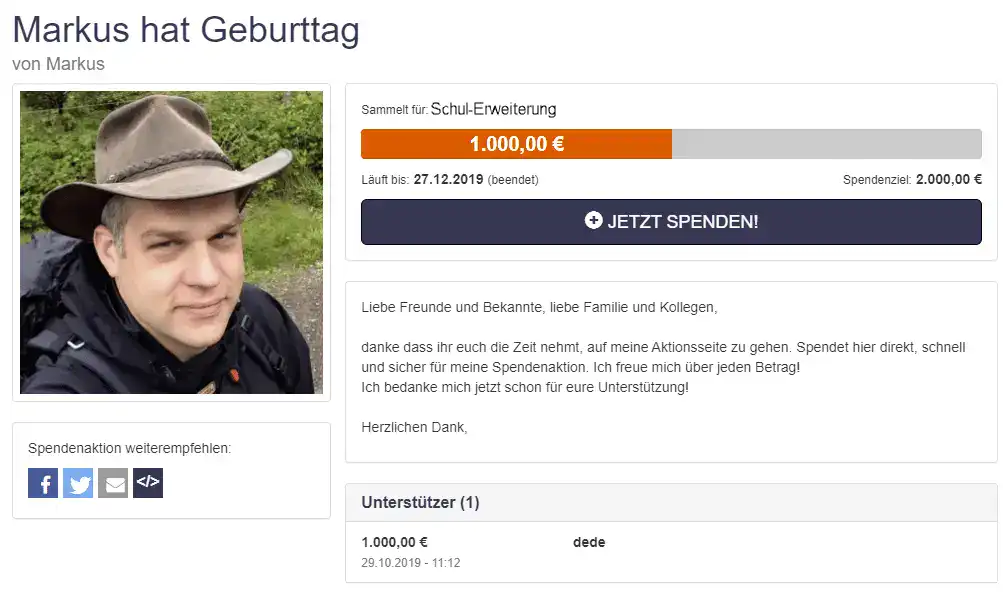This screenshot has width=1003, height=593.
Task: Open Markus's profile photo
Action: (x=171, y=242)
